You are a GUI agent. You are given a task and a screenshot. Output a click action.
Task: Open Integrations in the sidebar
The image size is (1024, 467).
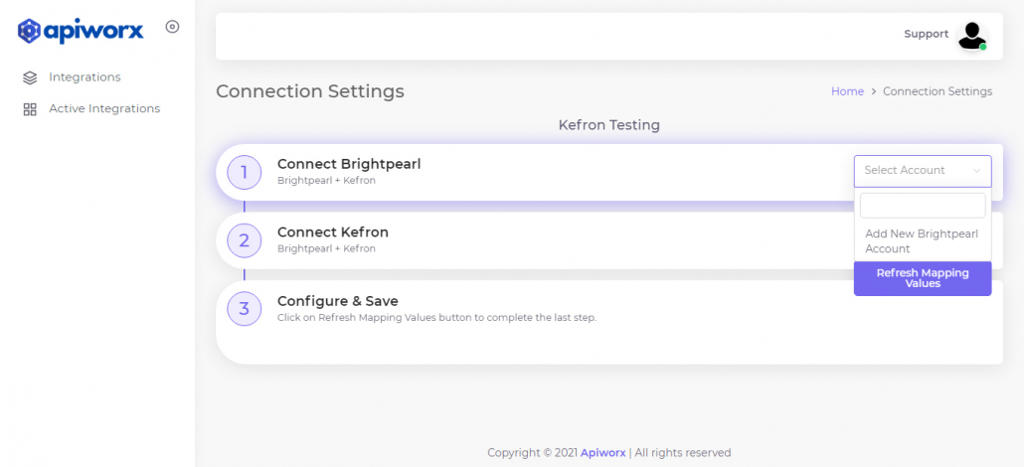(85, 77)
